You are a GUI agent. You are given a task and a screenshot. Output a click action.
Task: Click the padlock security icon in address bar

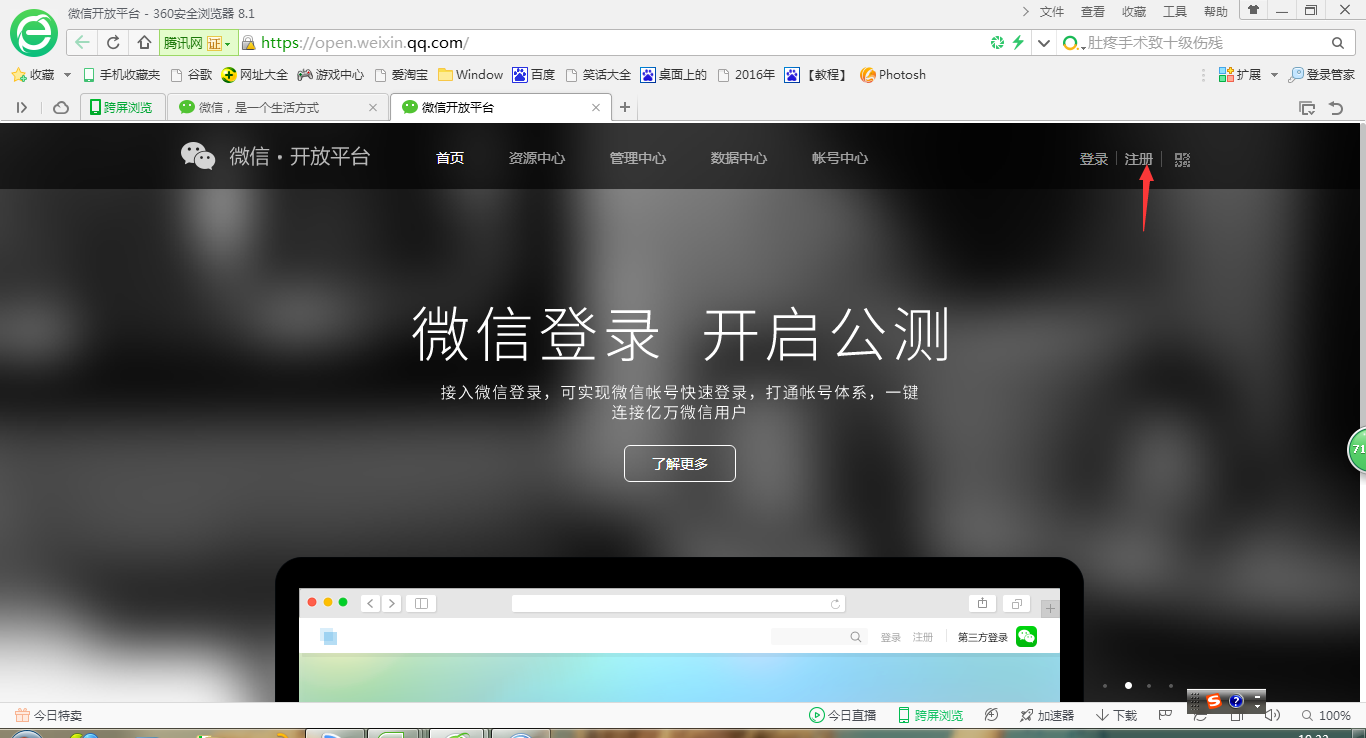pyautogui.click(x=249, y=43)
